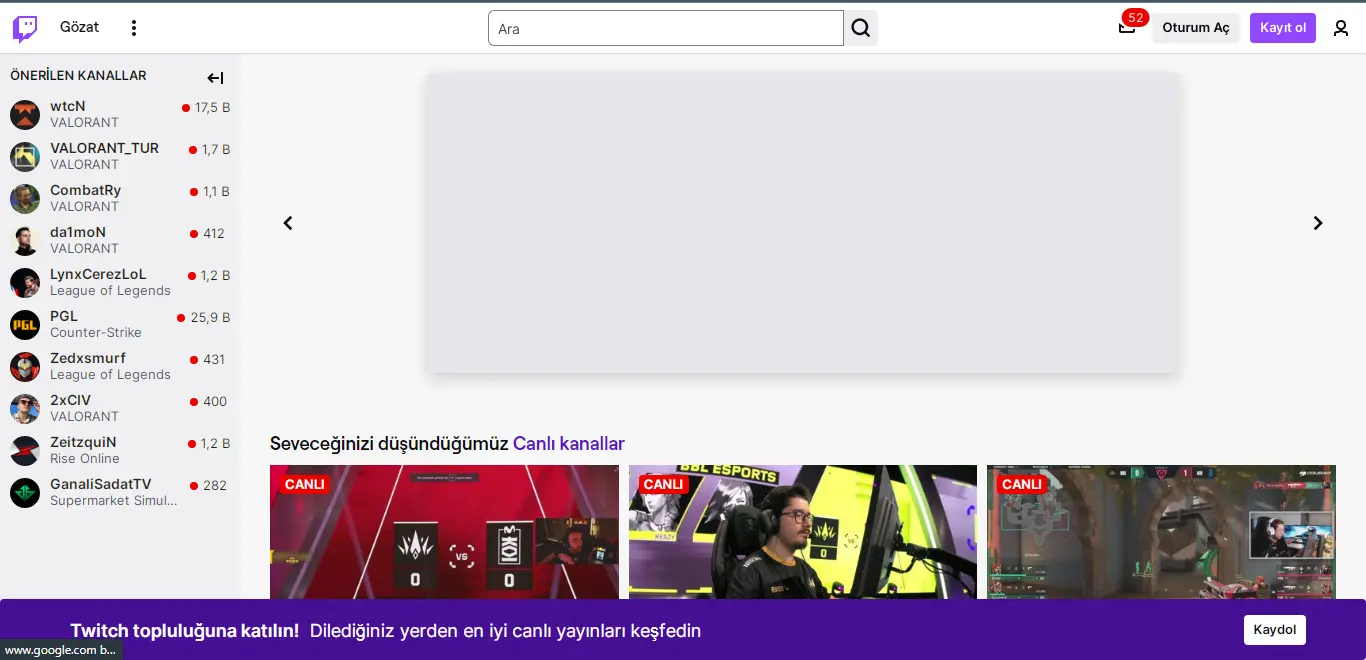This screenshot has width=1366, height=660.
Task: Open ZeitzquiN channel avatar
Action: (25, 451)
